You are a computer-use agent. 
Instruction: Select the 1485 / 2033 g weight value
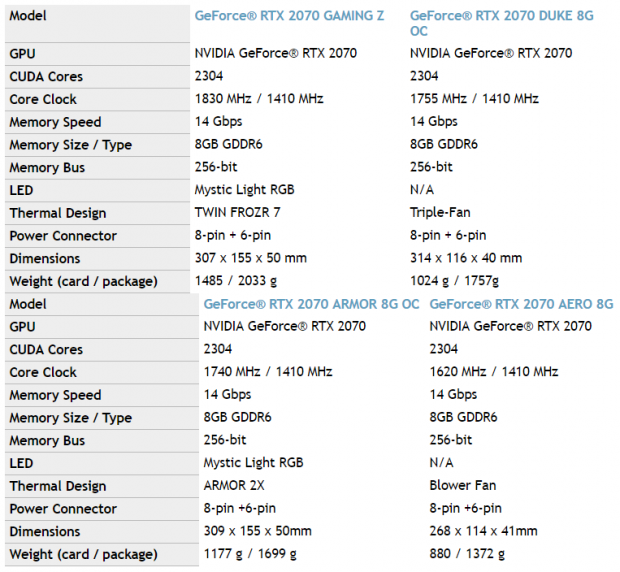coord(236,281)
